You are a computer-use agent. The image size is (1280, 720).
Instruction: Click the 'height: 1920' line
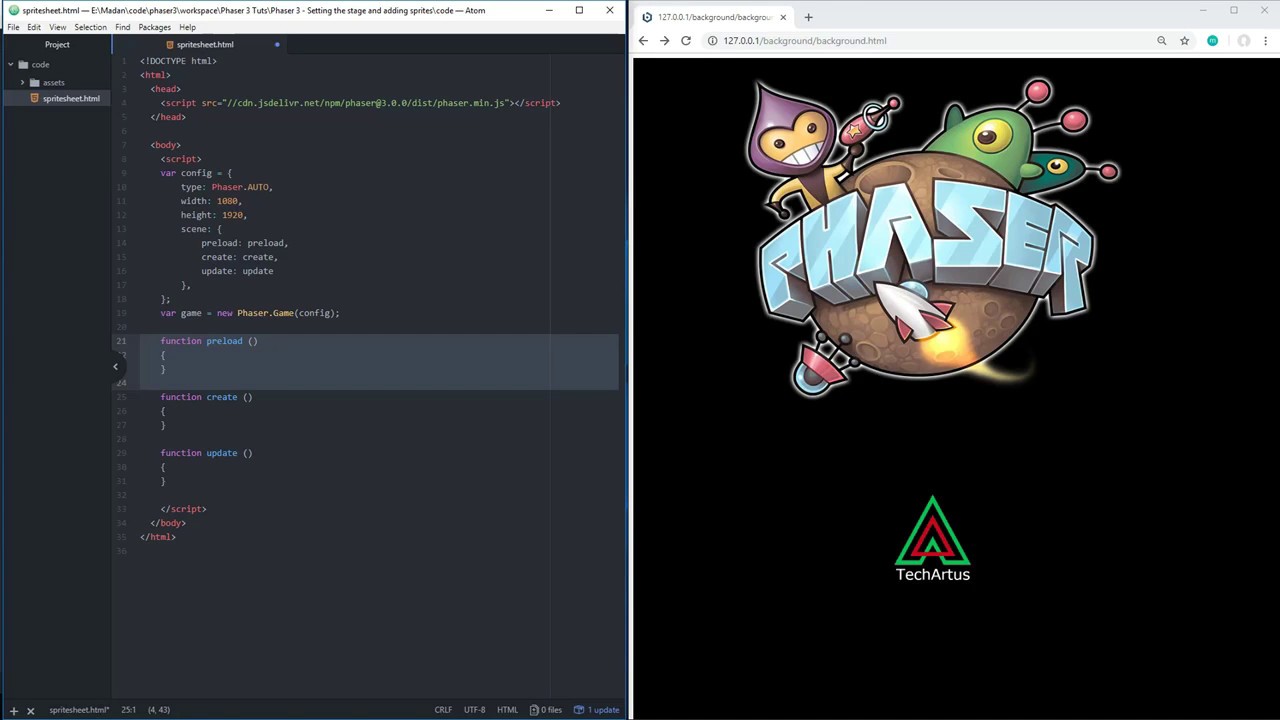pos(213,215)
